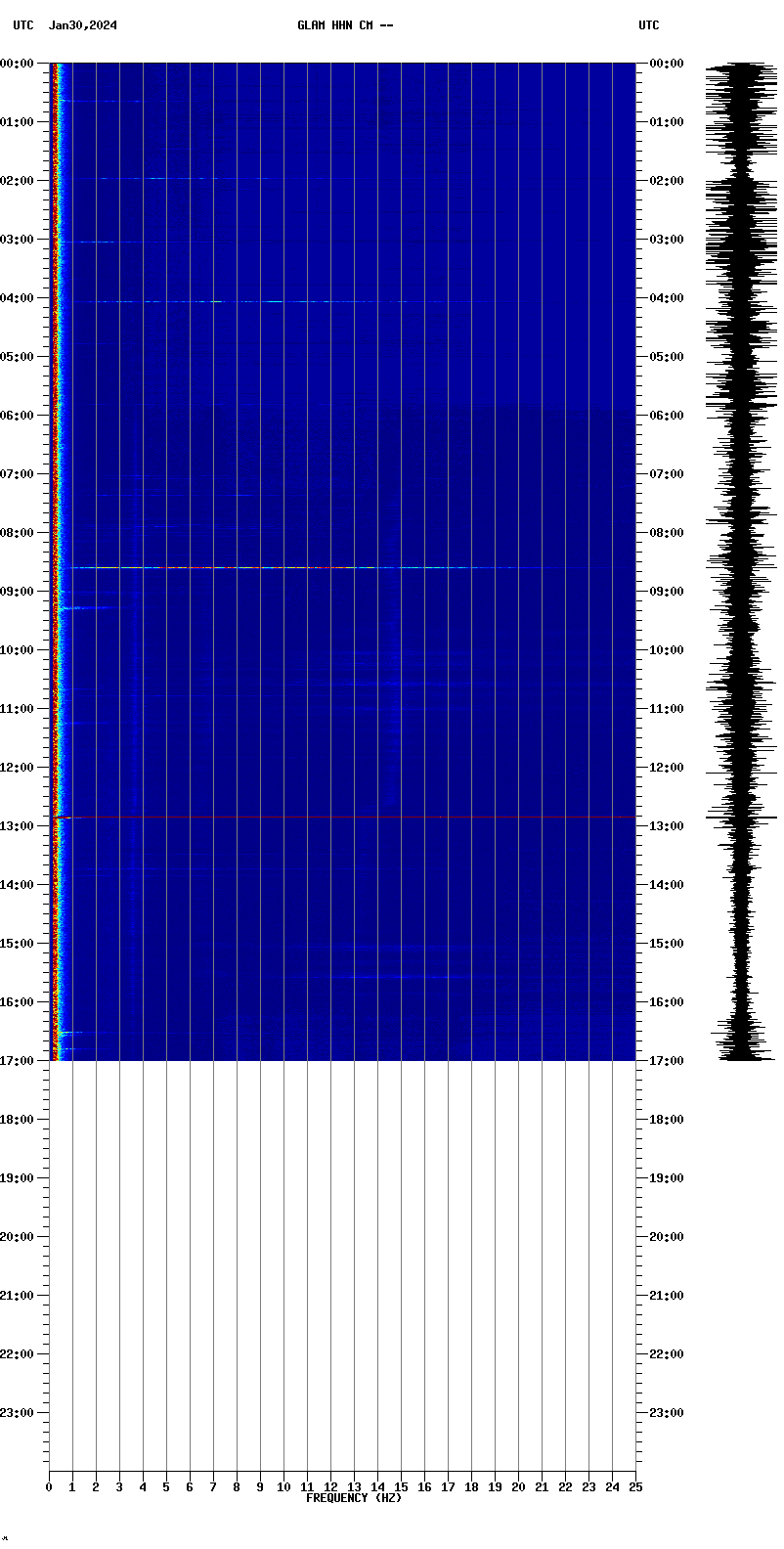Click the 12 Hz frequency tick label
The width and height of the screenshot is (784, 1549).
pos(330,1487)
